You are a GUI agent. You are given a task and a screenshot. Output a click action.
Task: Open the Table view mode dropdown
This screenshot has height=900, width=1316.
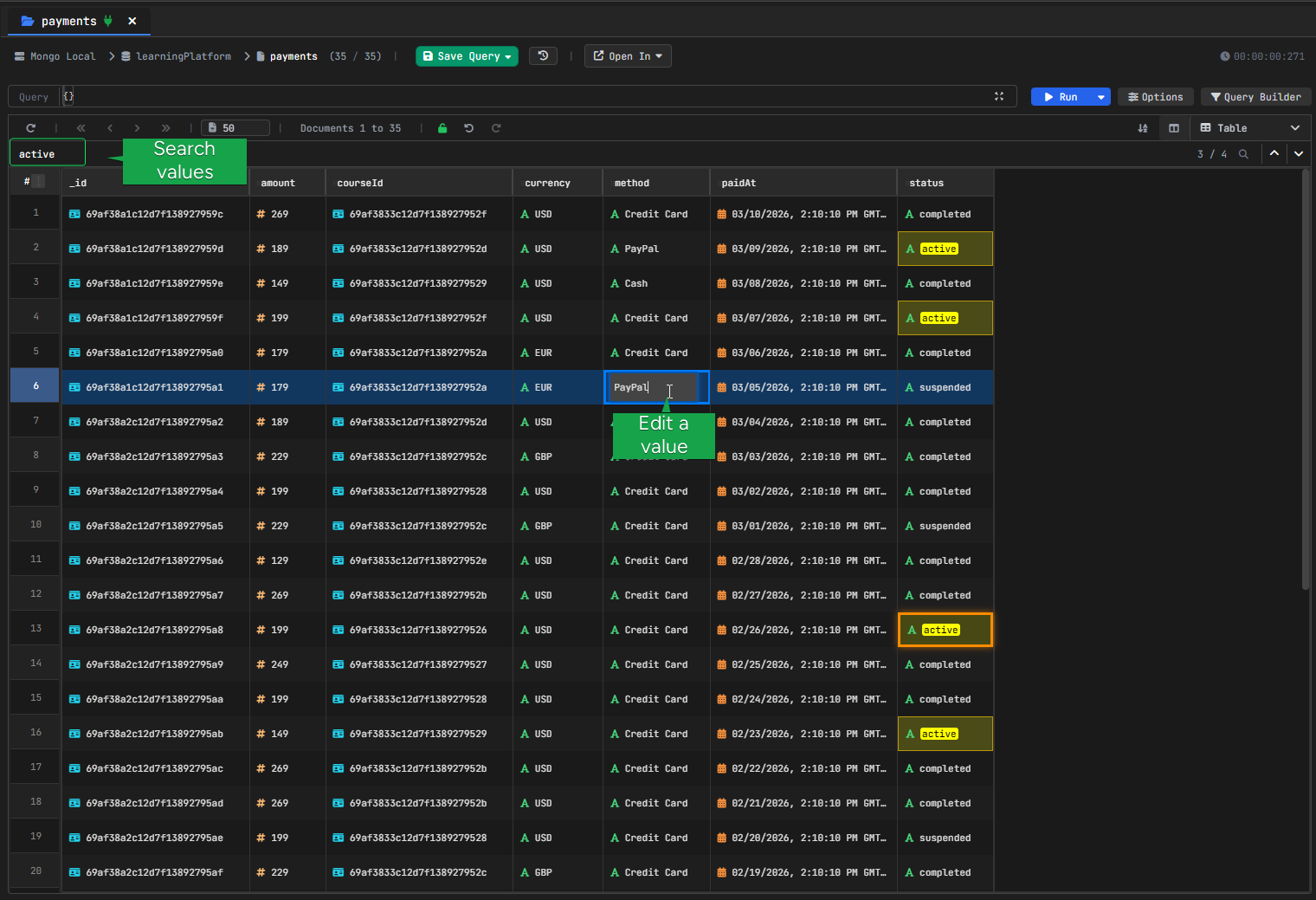[1249, 128]
